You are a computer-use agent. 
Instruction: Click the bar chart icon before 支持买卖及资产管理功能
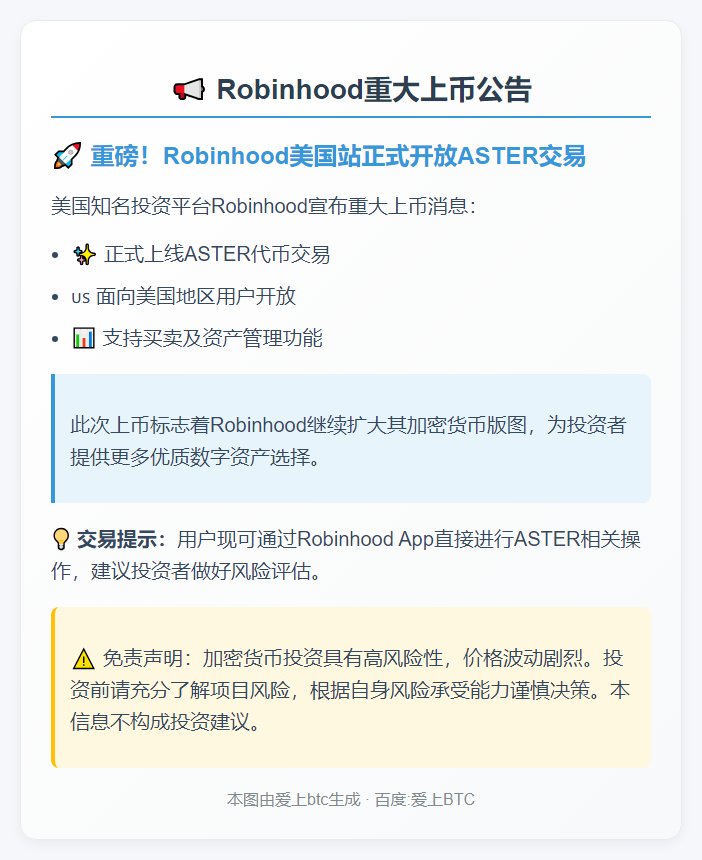coord(84,338)
